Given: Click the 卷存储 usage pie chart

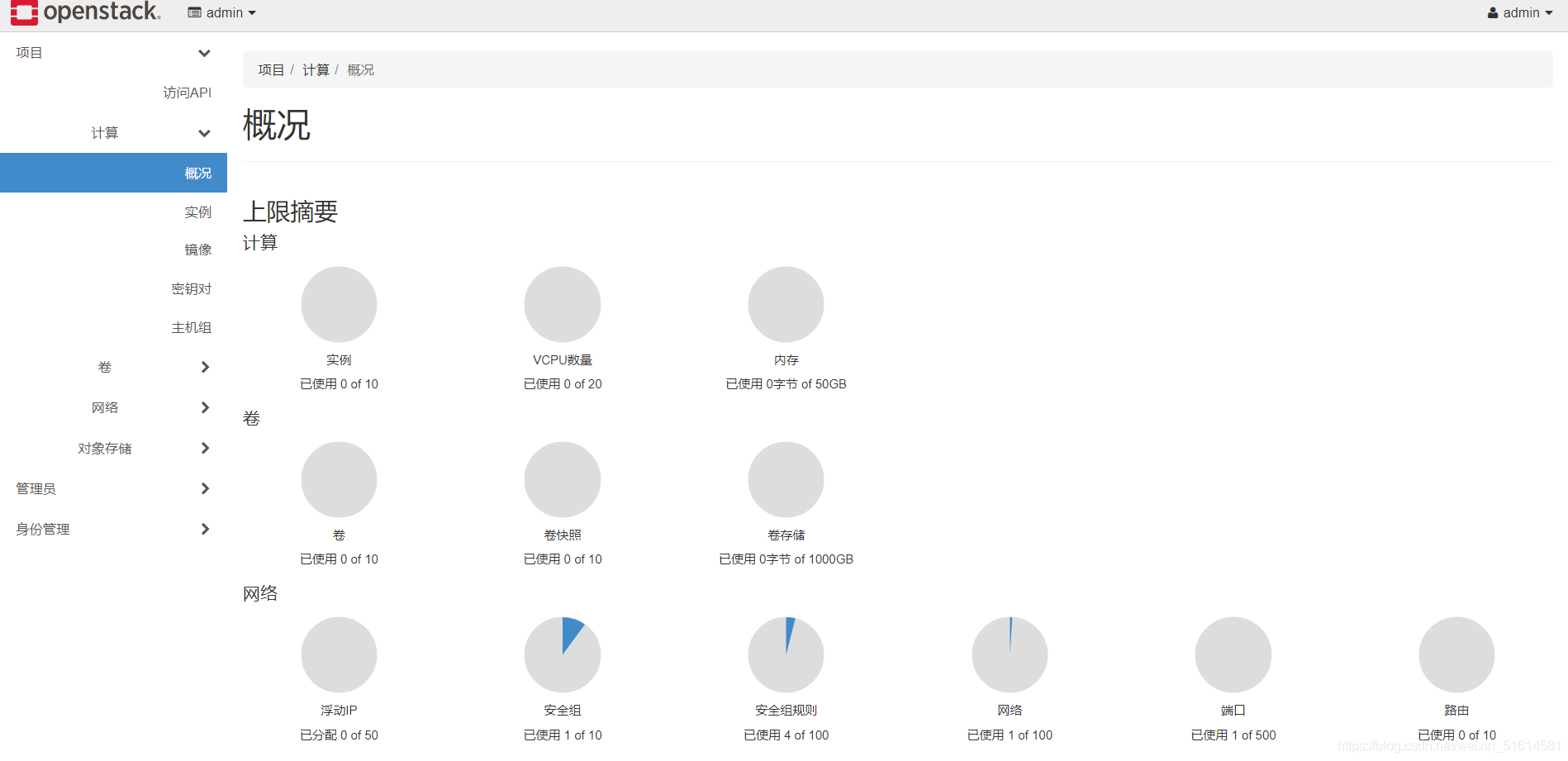Looking at the screenshot, I should point(786,479).
